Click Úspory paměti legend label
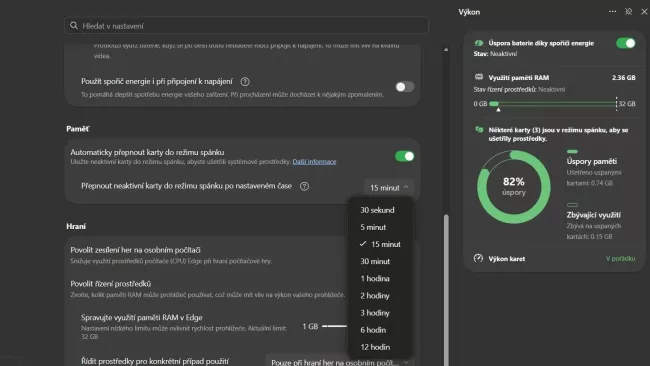 coord(592,161)
